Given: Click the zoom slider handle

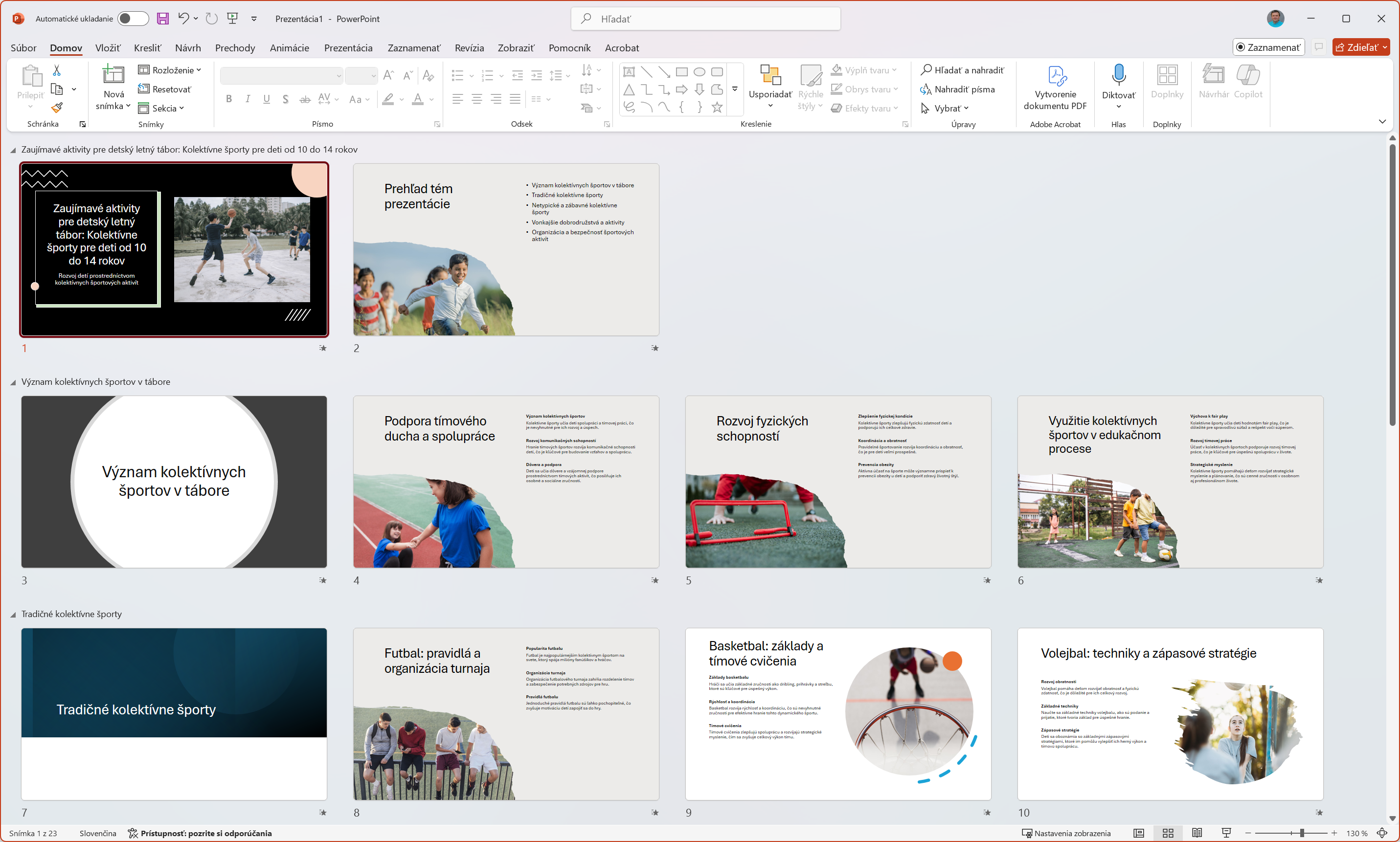Looking at the screenshot, I should [1301, 833].
